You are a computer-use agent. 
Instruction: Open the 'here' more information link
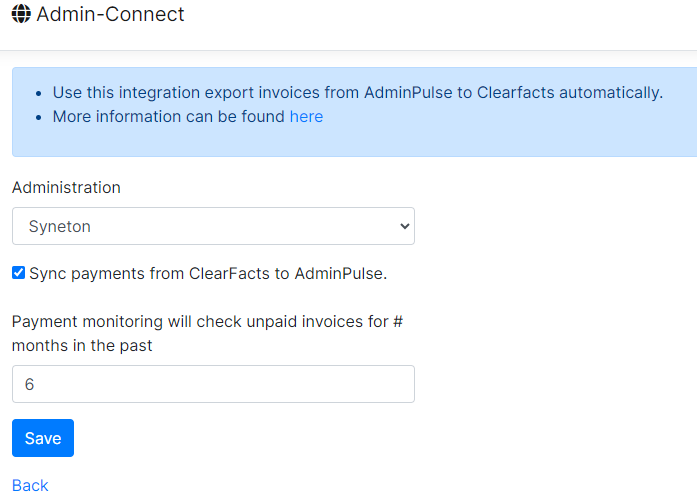306,116
